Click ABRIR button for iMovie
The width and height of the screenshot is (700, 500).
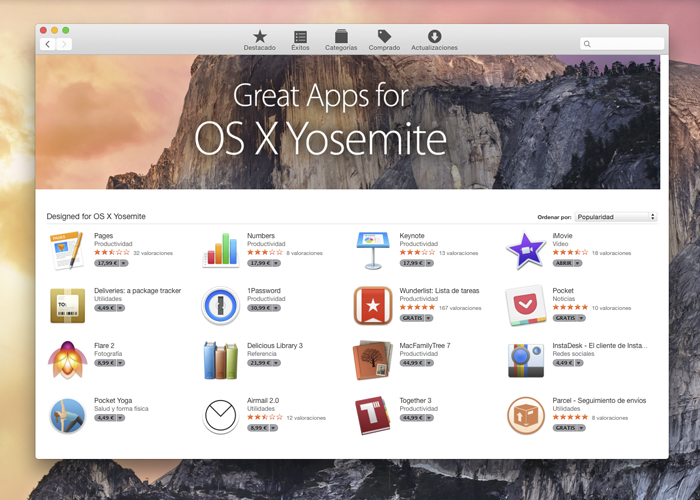(x=563, y=263)
